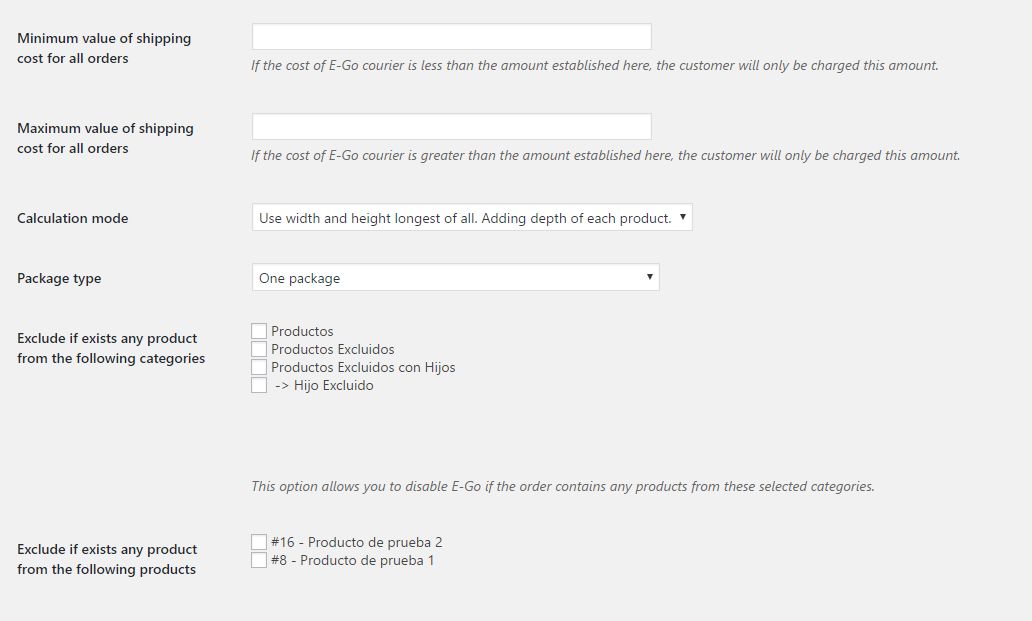Click the Productos Excluidos label text

332,349
